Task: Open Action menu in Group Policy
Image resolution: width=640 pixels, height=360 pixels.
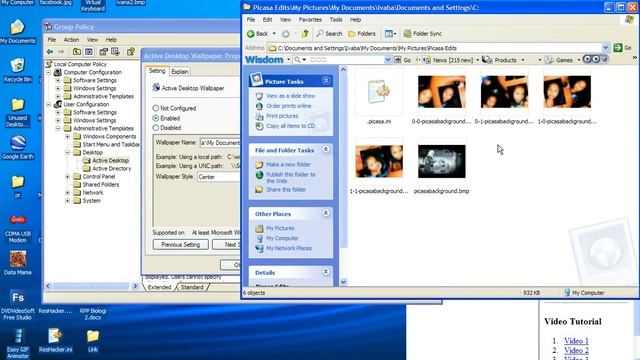Action: pos(71,40)
